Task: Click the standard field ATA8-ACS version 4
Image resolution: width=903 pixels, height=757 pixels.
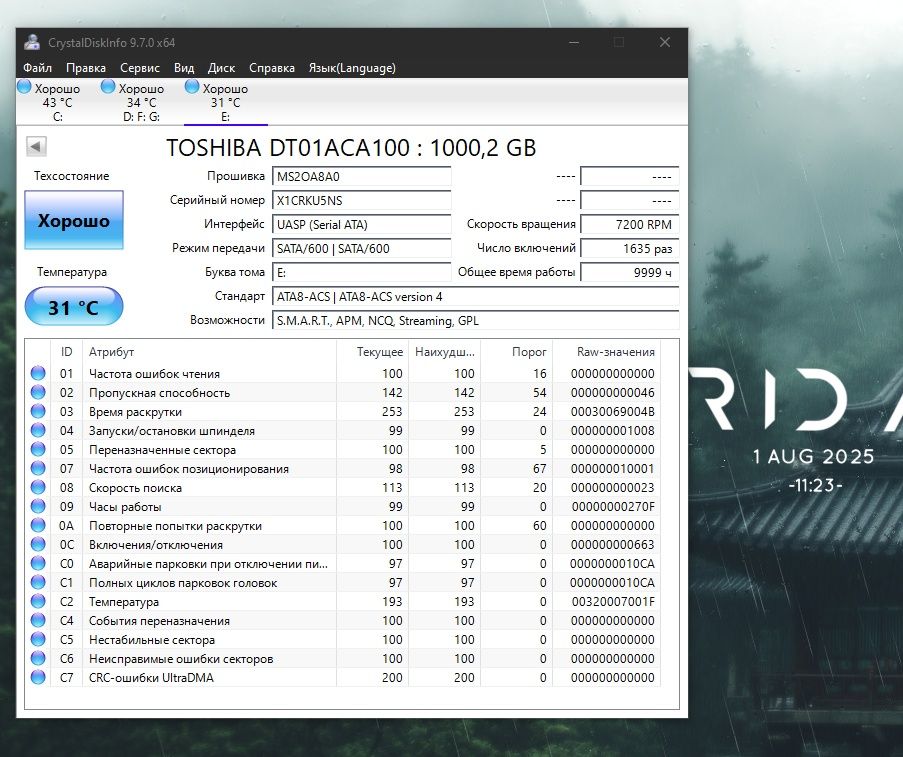Action: click(x=476, y=297)
